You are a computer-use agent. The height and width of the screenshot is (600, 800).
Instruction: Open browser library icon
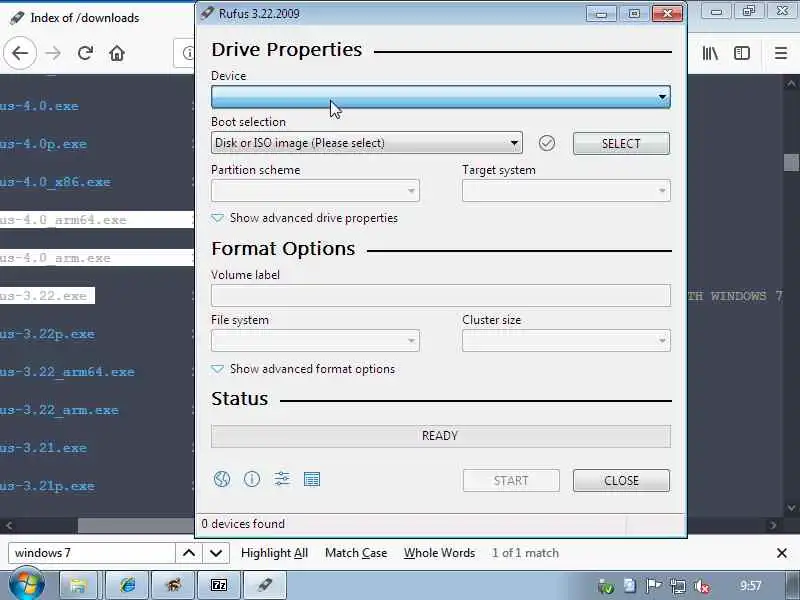[710, 53]
